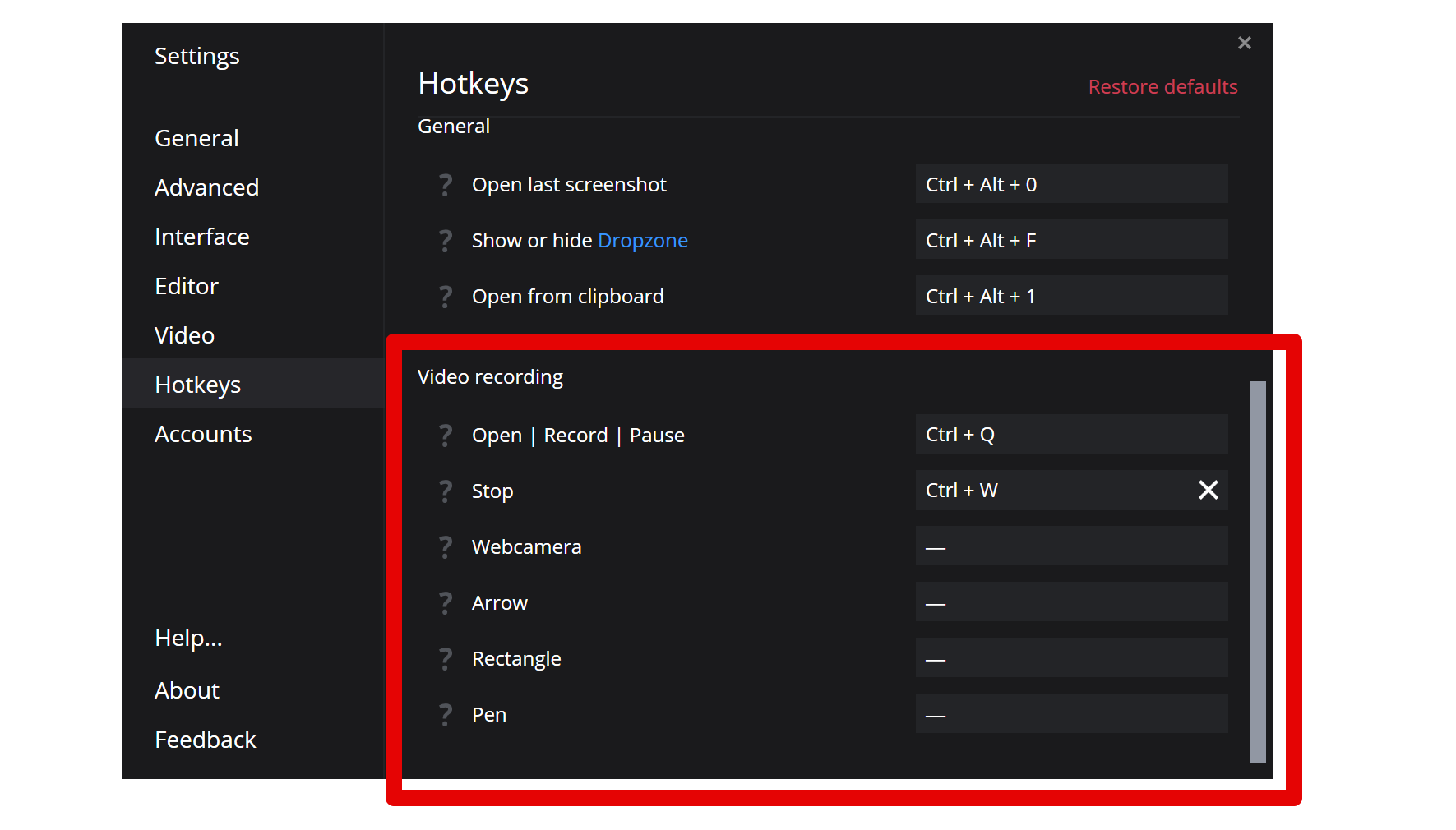
Task: Click help icon next to Show or hide Dropzone
Action: point(446,241)
